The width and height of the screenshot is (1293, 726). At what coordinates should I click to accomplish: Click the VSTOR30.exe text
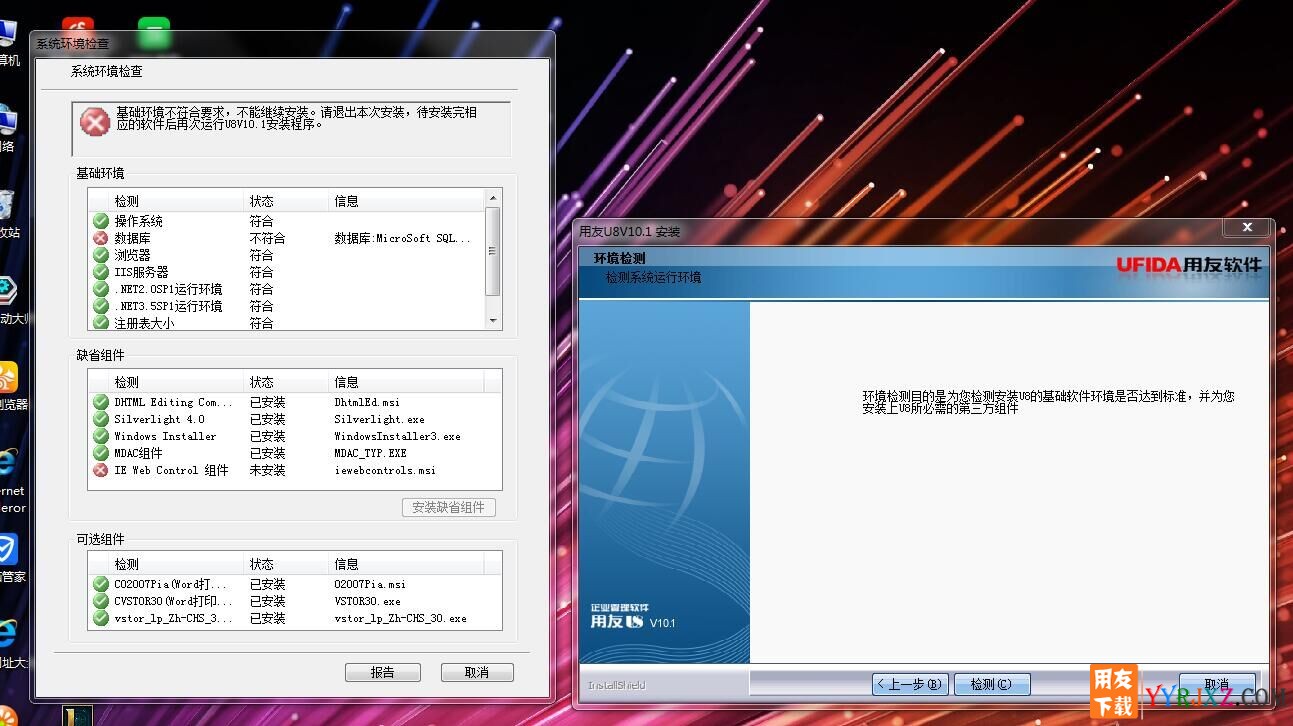pyautogui.click(x=367, y=601)
